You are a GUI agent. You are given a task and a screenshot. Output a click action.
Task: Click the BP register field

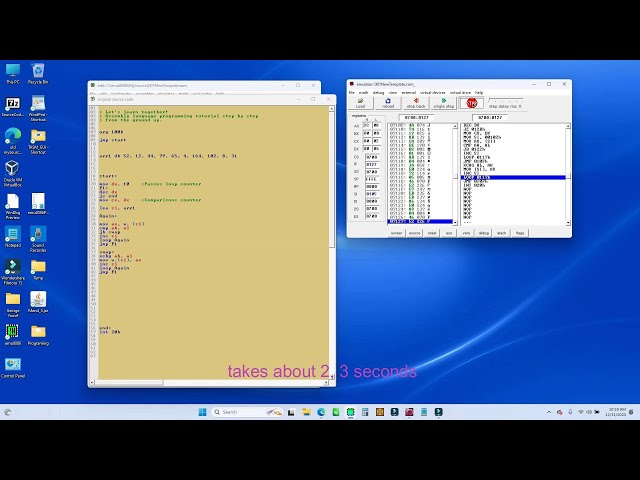click(x=371, y=187)
